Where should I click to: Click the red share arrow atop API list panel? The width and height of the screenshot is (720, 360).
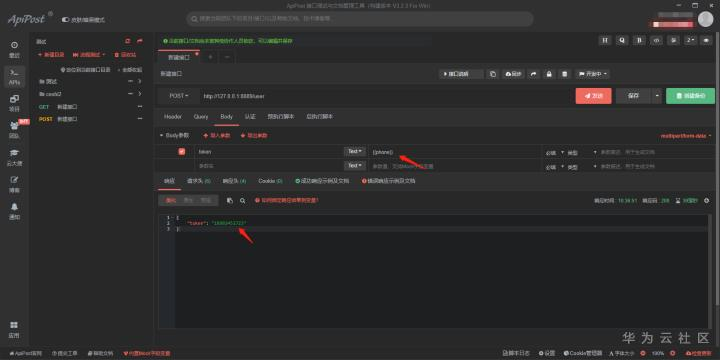(x=140, y=41)
